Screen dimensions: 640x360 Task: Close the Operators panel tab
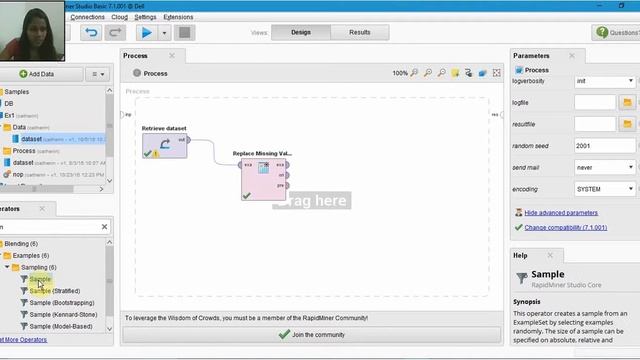[42, 209]
